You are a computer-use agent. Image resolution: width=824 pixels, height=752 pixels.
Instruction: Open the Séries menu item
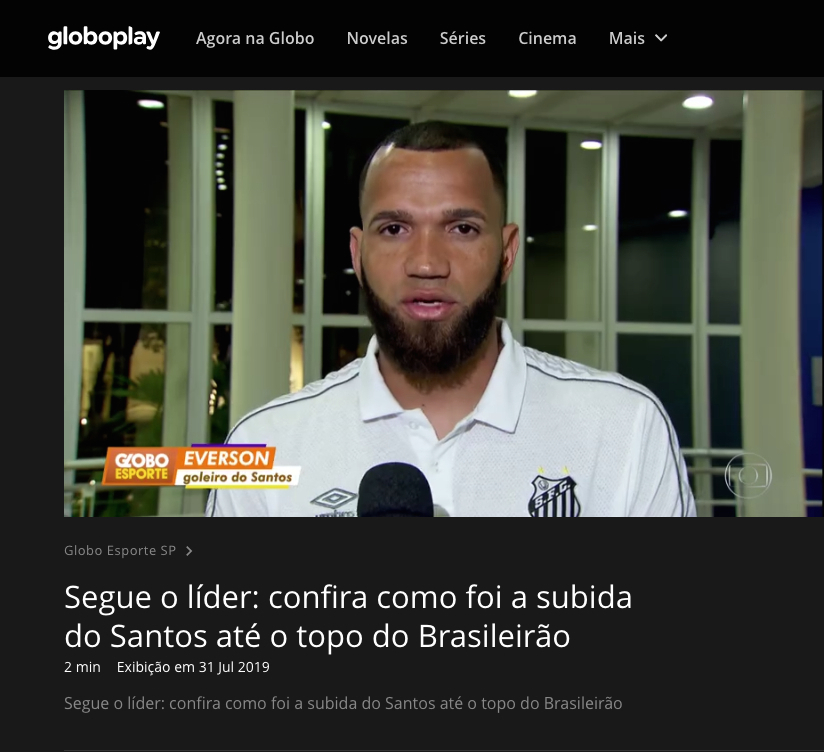(x=462, y=38)
